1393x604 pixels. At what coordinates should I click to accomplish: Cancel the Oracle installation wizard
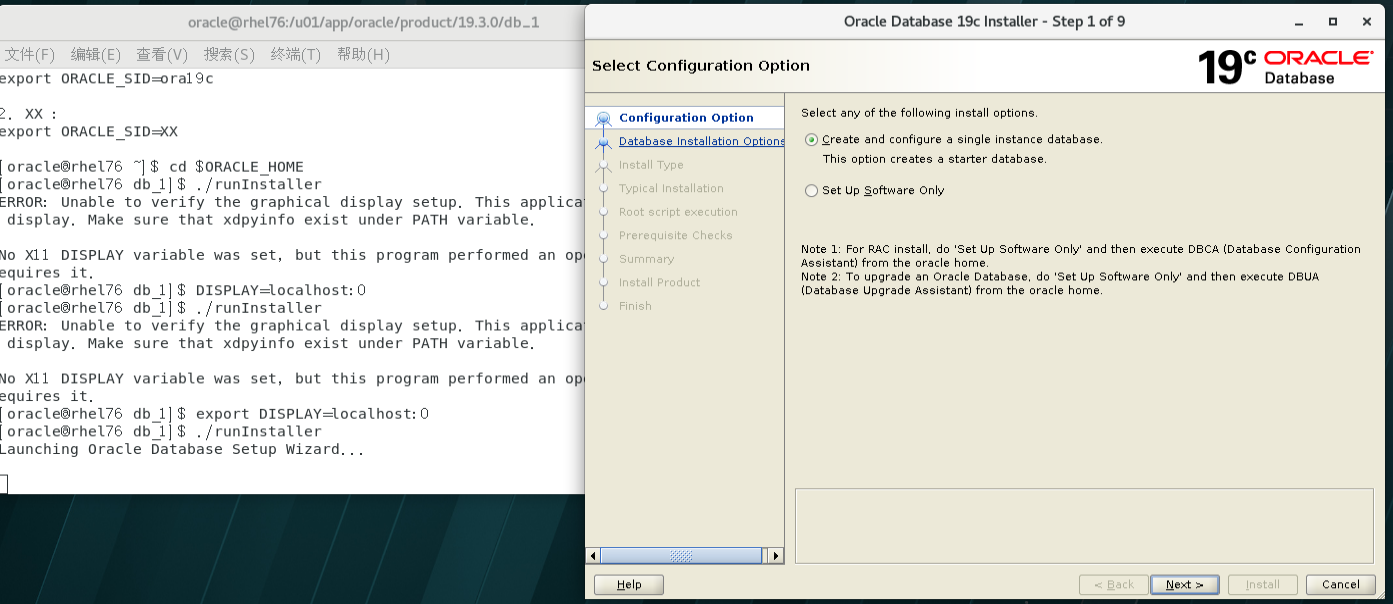pos(1340,585)
